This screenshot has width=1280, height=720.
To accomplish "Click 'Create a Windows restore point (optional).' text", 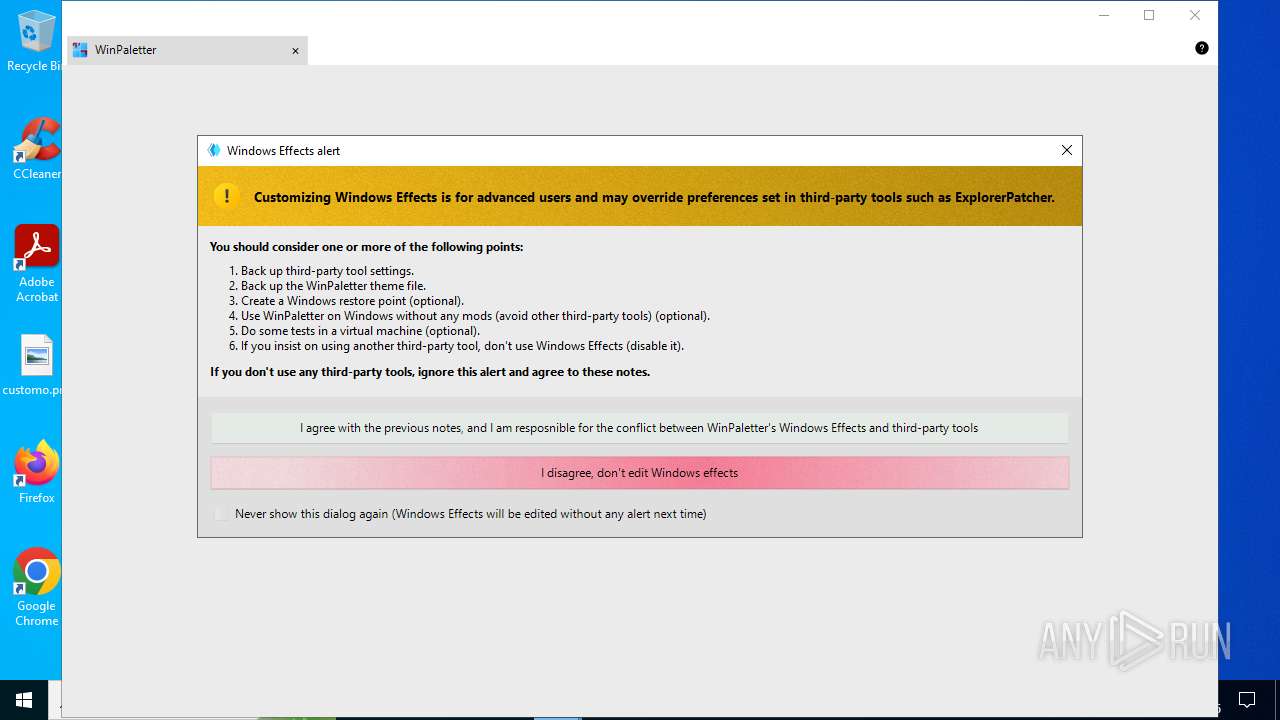I will point(352,301).
